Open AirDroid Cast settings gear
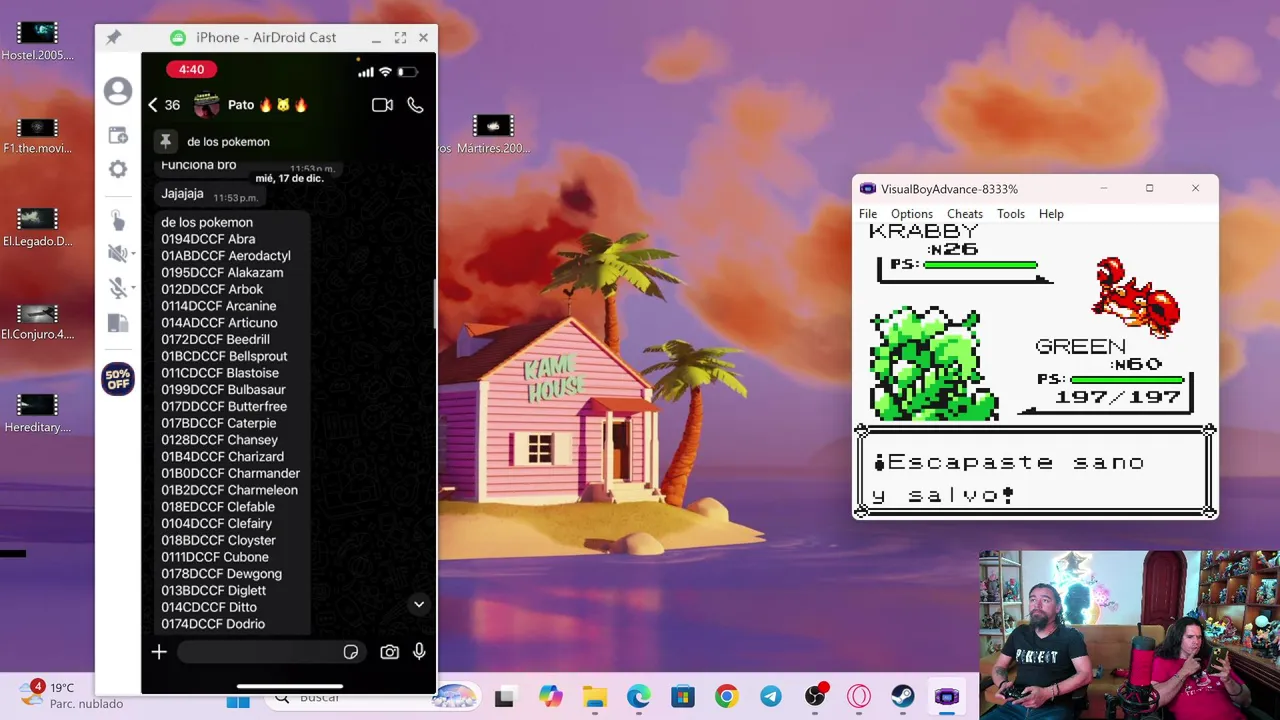 coord(118,169)
